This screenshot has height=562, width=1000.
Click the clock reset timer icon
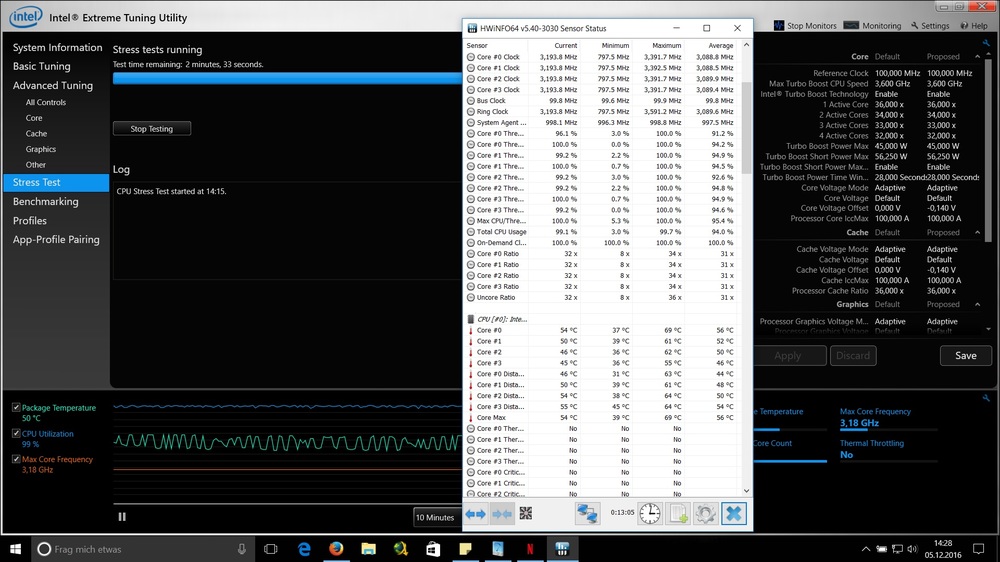650,514
